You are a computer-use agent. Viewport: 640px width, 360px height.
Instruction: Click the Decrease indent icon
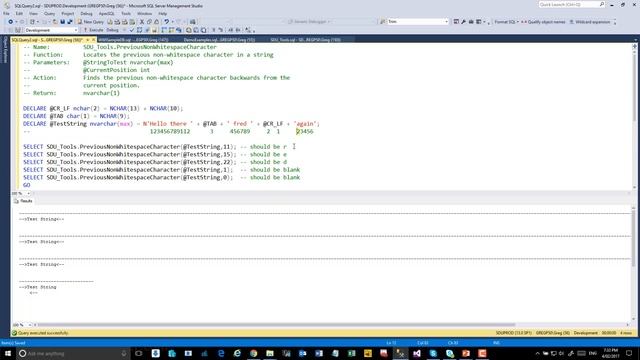click(x=231, y=30)
